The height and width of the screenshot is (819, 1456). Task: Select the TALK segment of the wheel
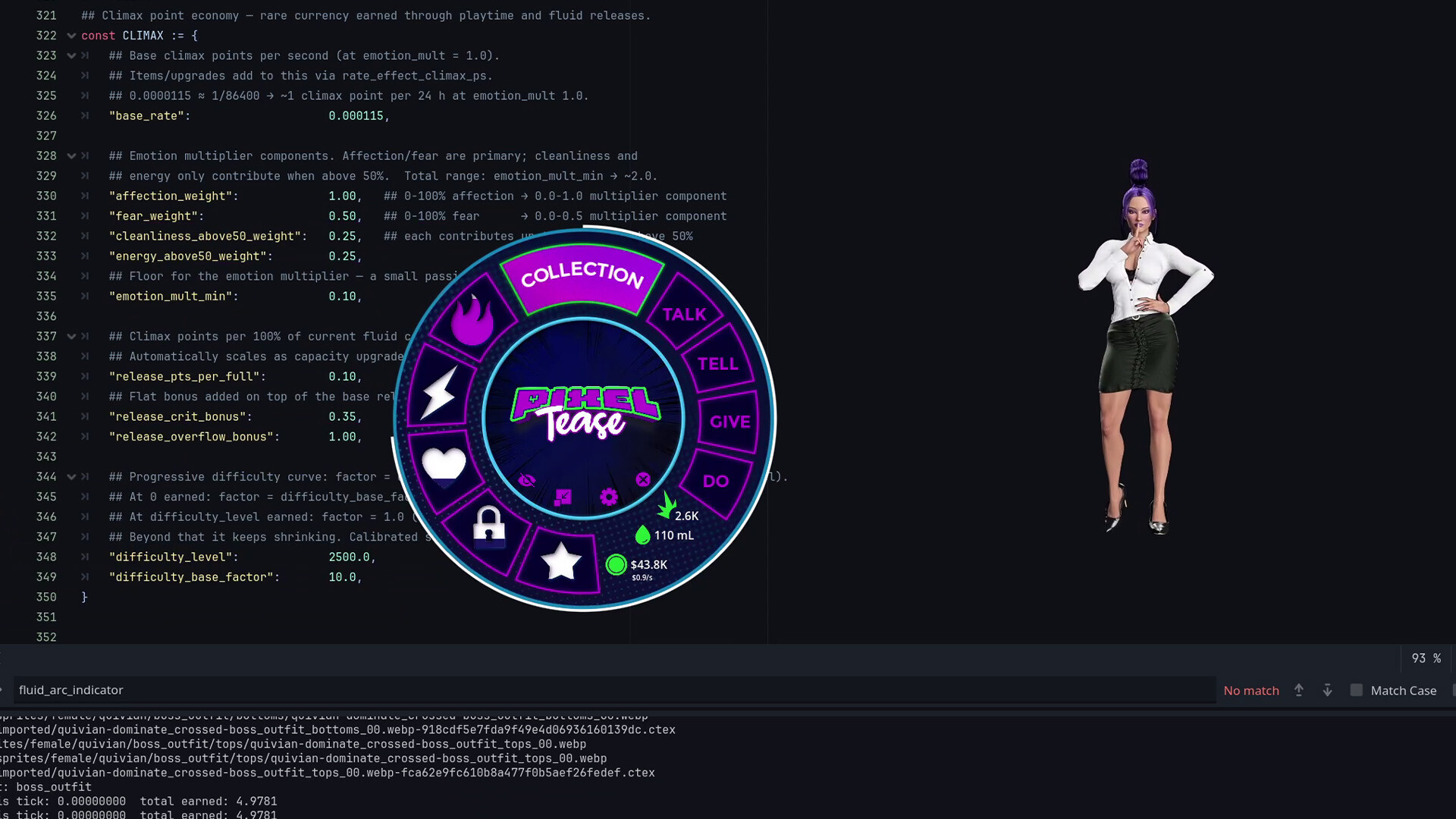click(685, 314)
